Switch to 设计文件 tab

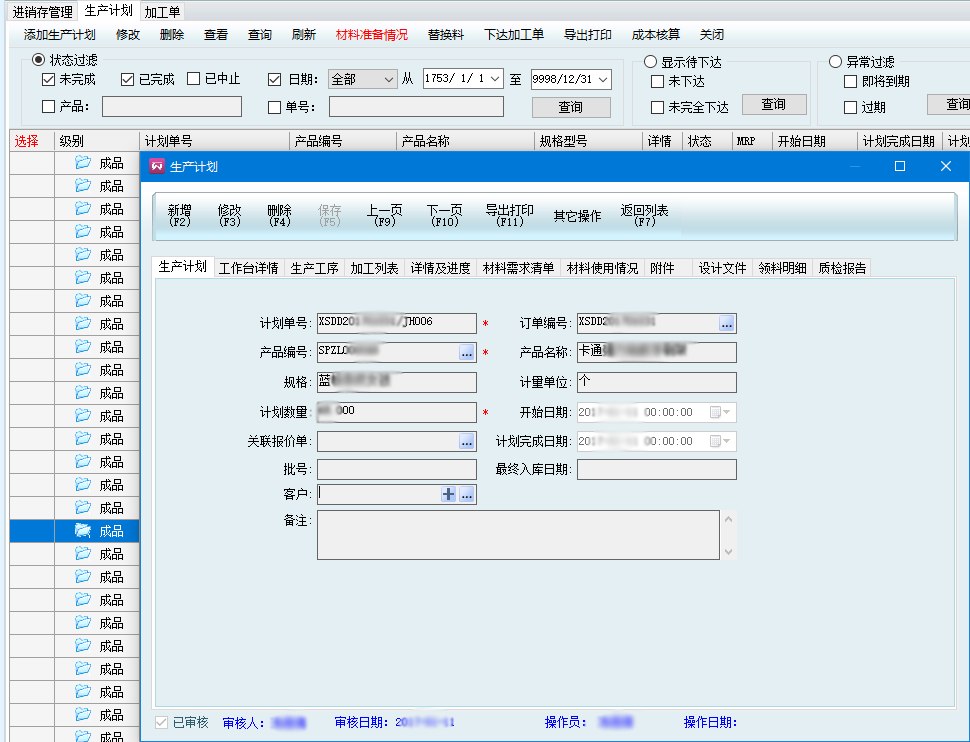(x=723, y=268)
